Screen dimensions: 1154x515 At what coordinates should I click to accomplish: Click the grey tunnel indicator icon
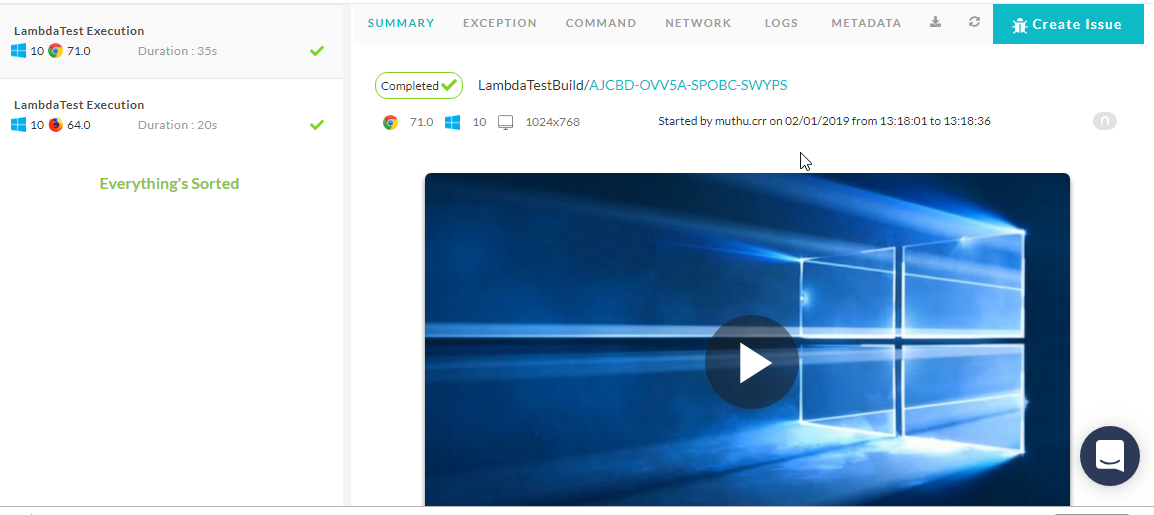tap(1105, 121)
